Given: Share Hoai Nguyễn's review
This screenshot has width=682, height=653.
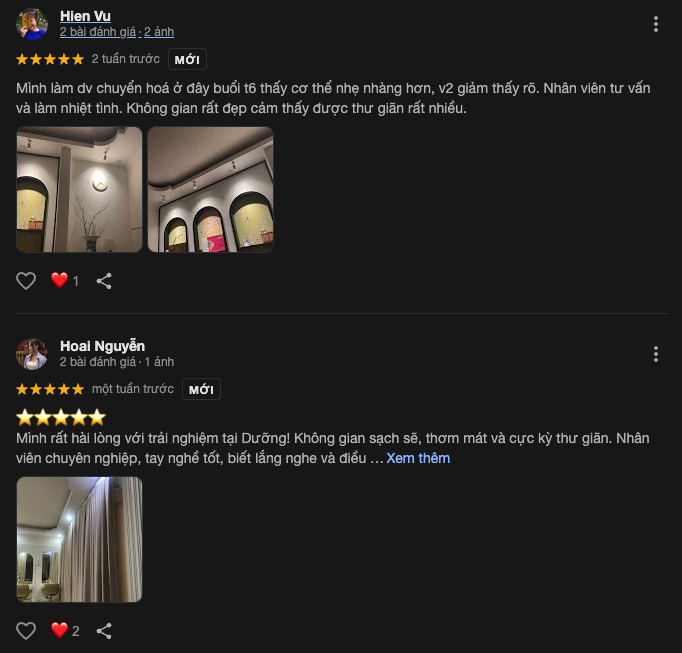Looking at the screenshot, I should pyautogui.click(x=104, y=630).
